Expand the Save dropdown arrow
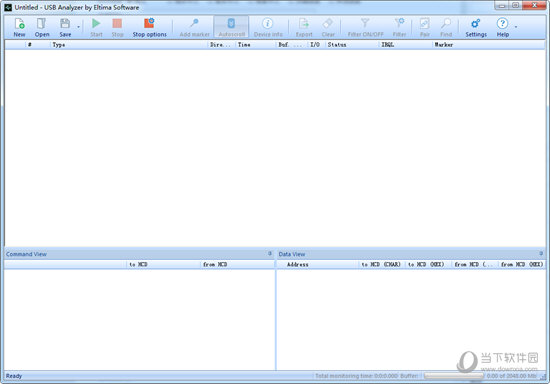This screenshot has height=384, width=550. [x=78, y=27]
